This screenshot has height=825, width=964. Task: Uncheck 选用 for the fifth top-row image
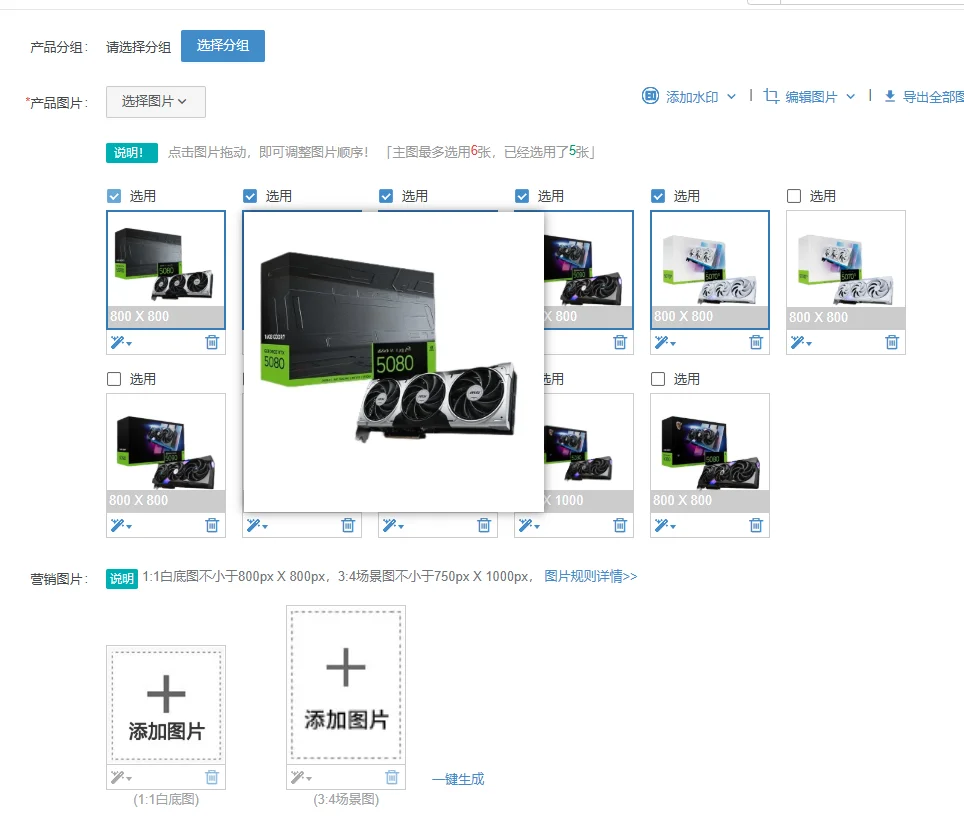(x=658, y=196)
